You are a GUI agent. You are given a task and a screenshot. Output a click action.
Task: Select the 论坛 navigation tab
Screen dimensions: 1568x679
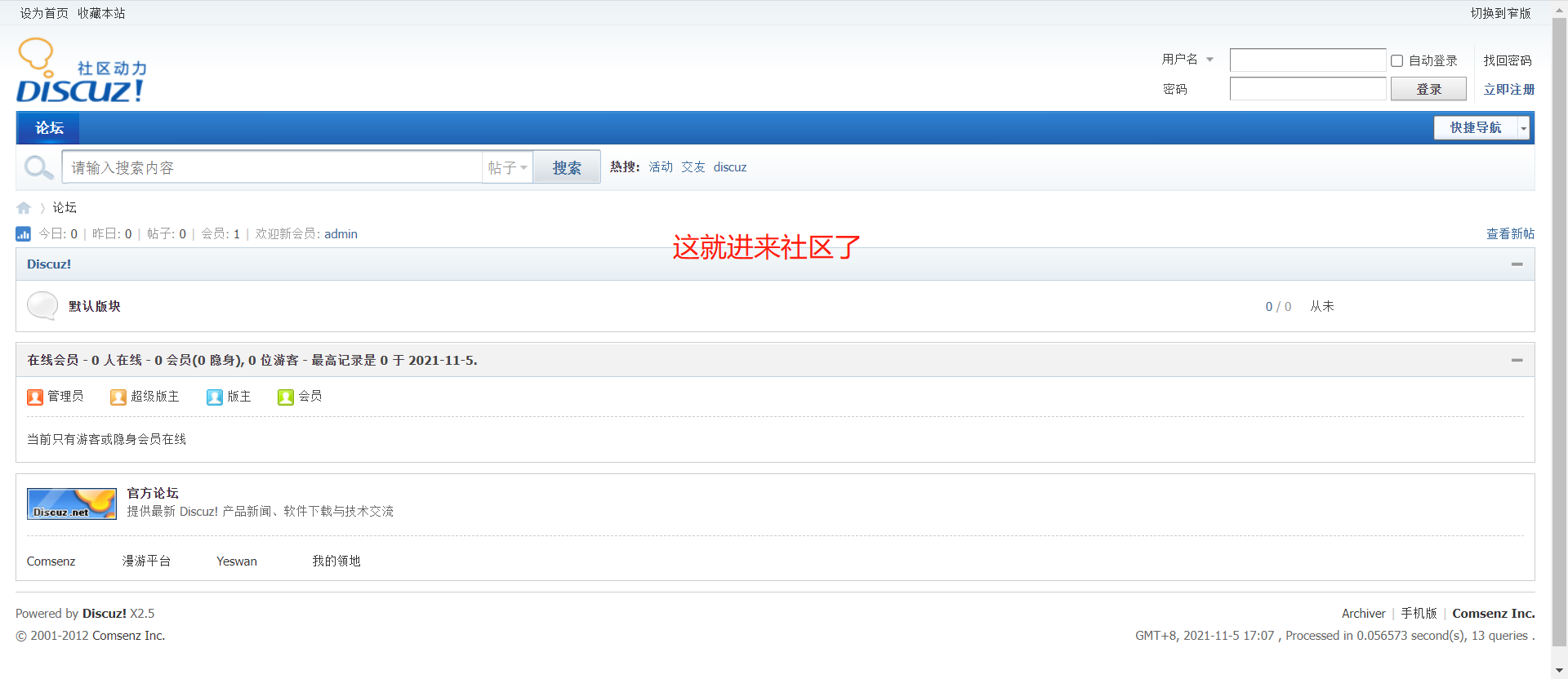click(x=48, y=128)
